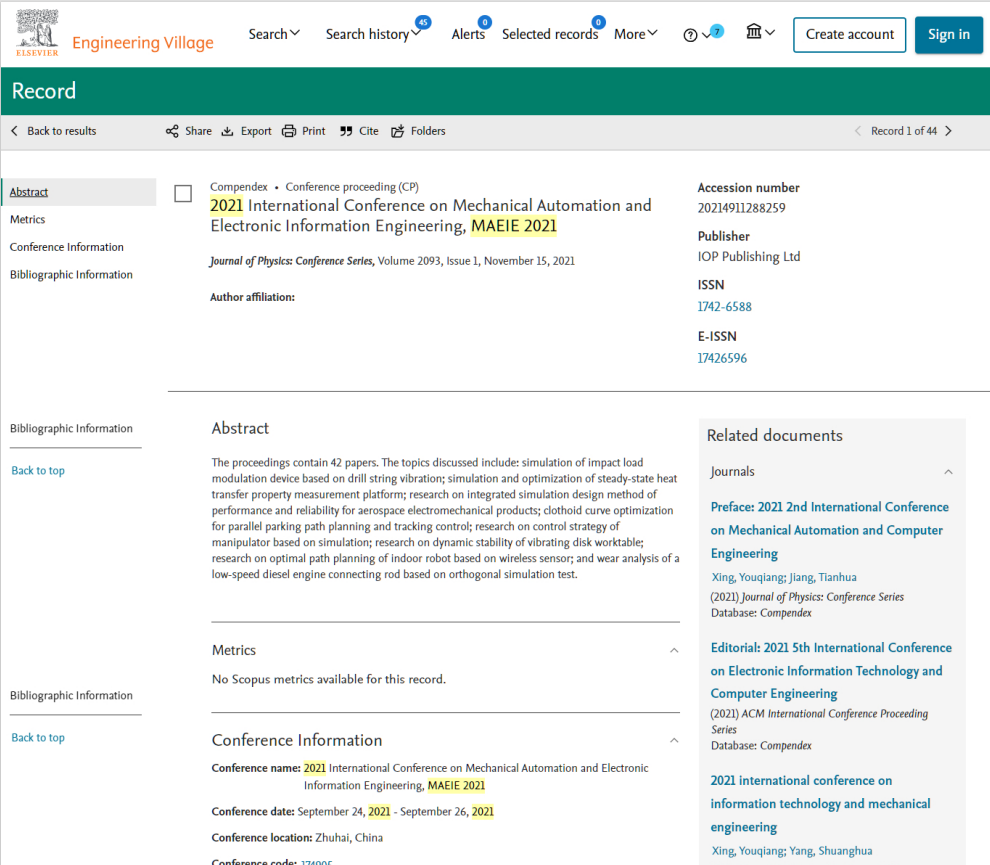Image resolution: width=990 pixels, height=865 pixels.
Task: Click the Folders icon
Action: pyautogui.click(x=397, y=131)
